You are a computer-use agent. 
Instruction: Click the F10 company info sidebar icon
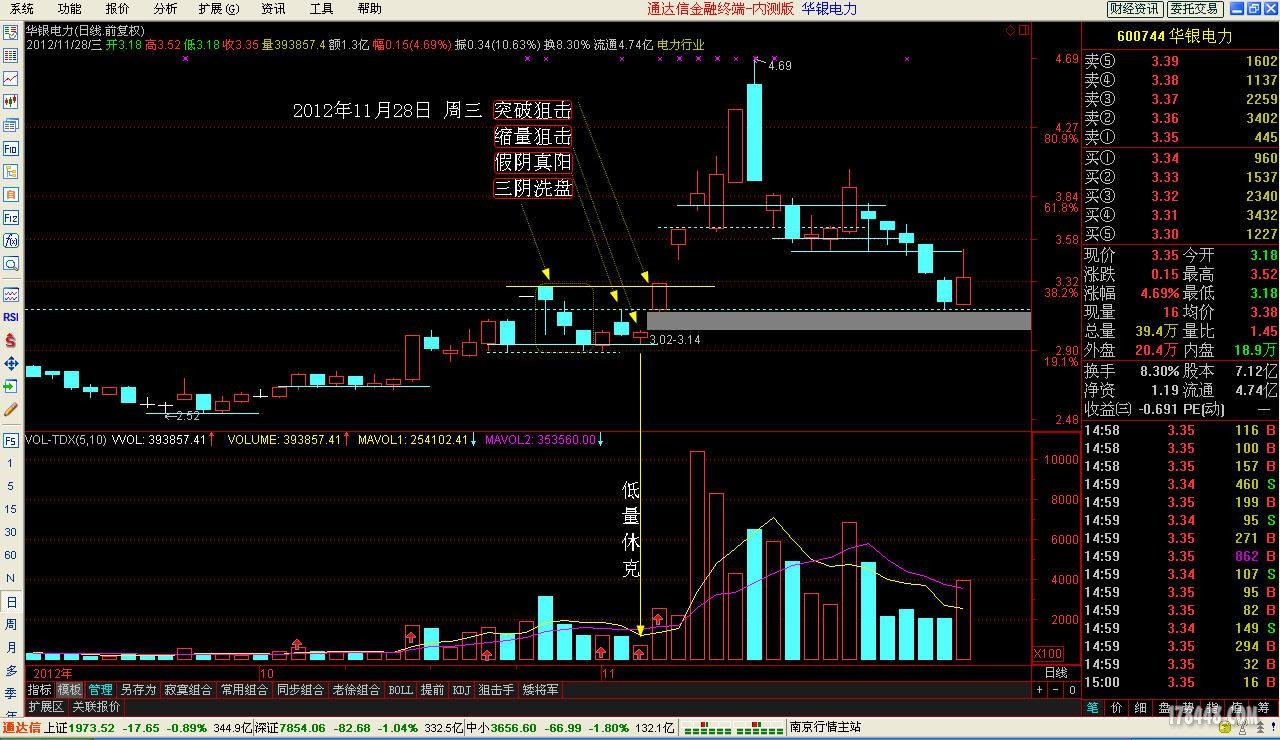click(x=11, y=148)
